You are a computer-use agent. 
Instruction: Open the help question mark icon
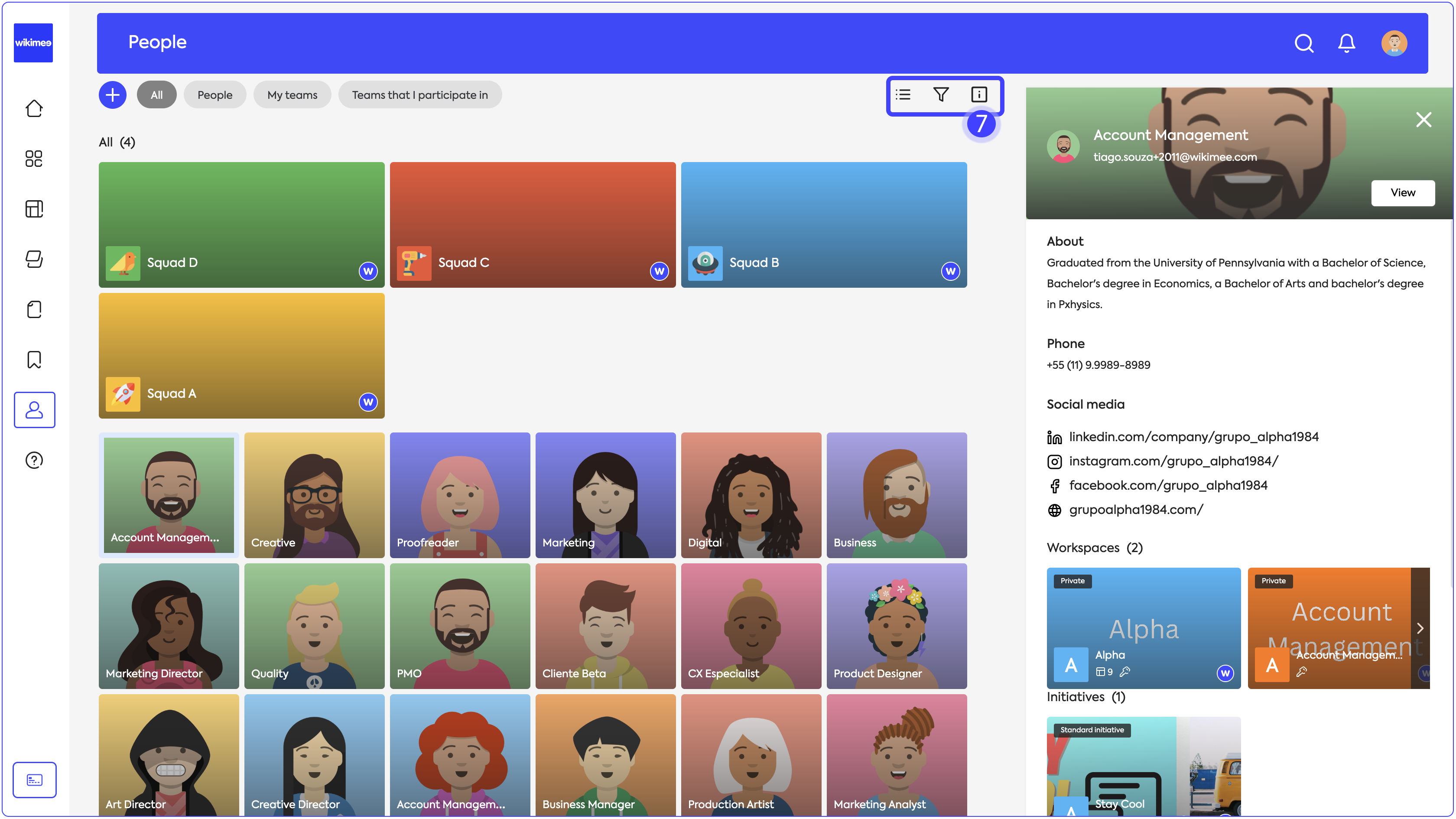pos(34,460)
